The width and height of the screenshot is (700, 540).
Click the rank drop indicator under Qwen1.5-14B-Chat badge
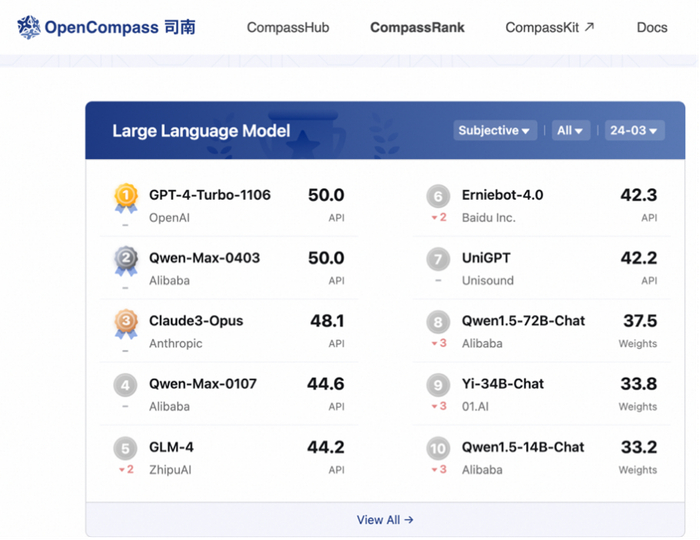(439, 469)
